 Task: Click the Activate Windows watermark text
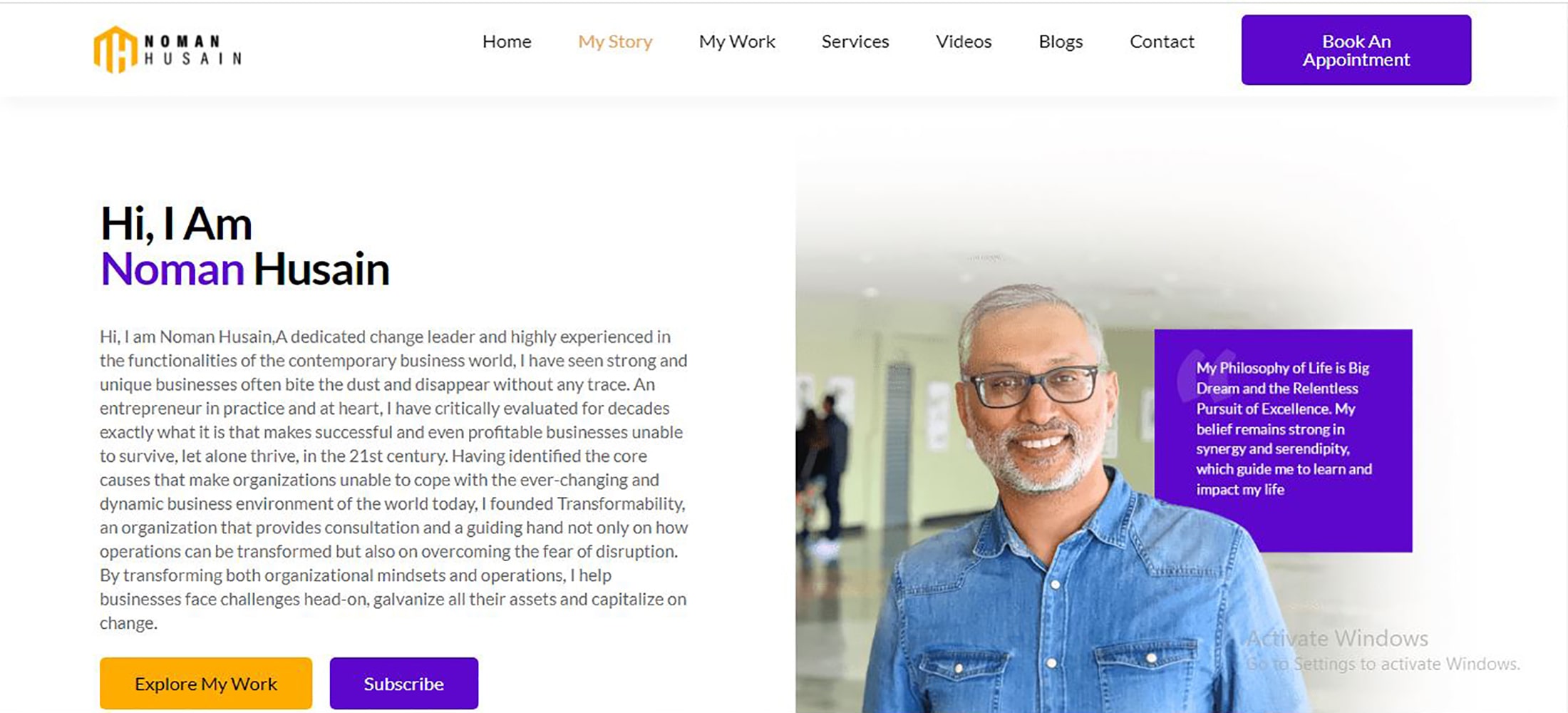click(1337, 638)
